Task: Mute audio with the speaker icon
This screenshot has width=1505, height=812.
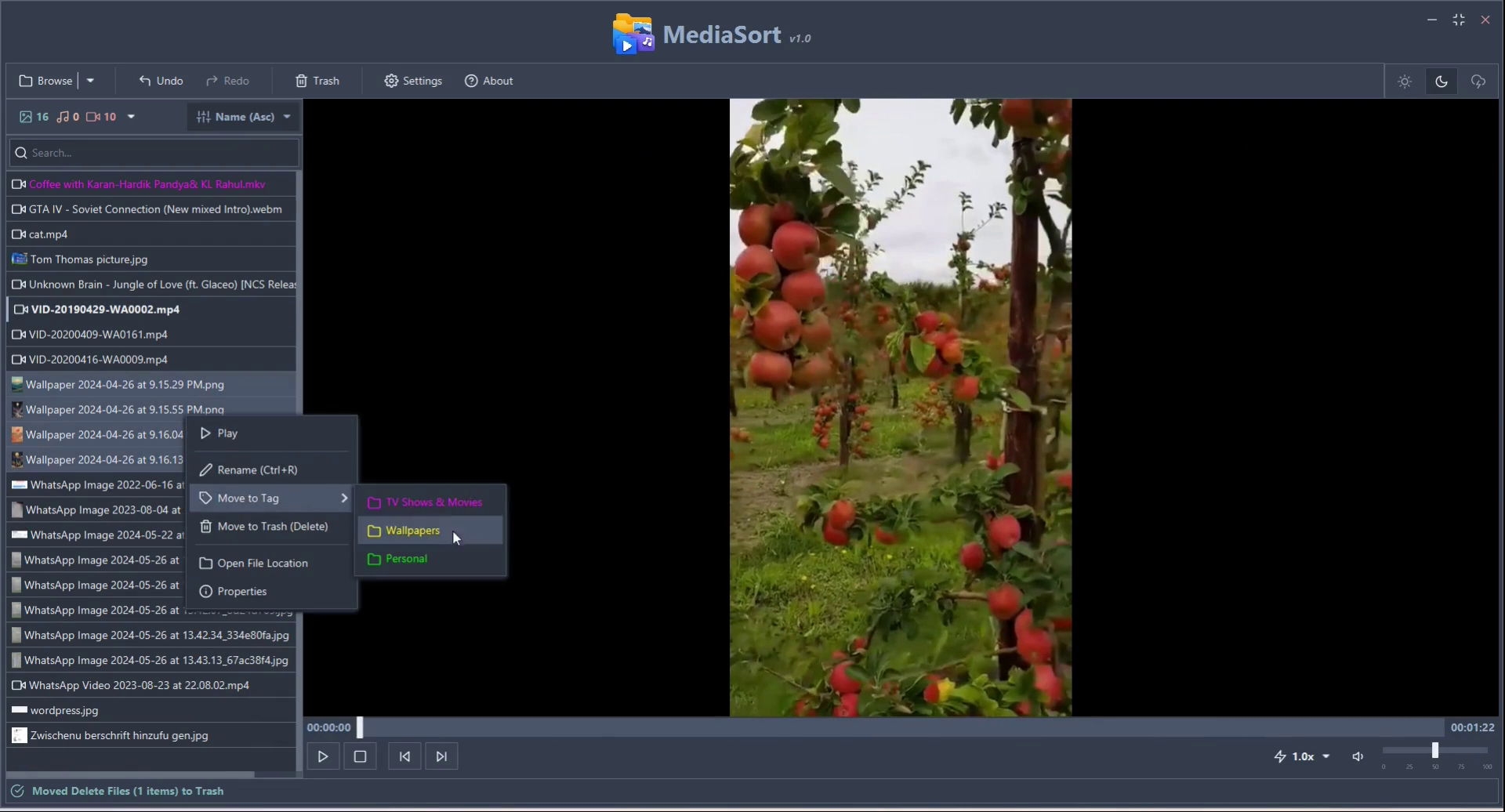Action: pos(1358,756)
